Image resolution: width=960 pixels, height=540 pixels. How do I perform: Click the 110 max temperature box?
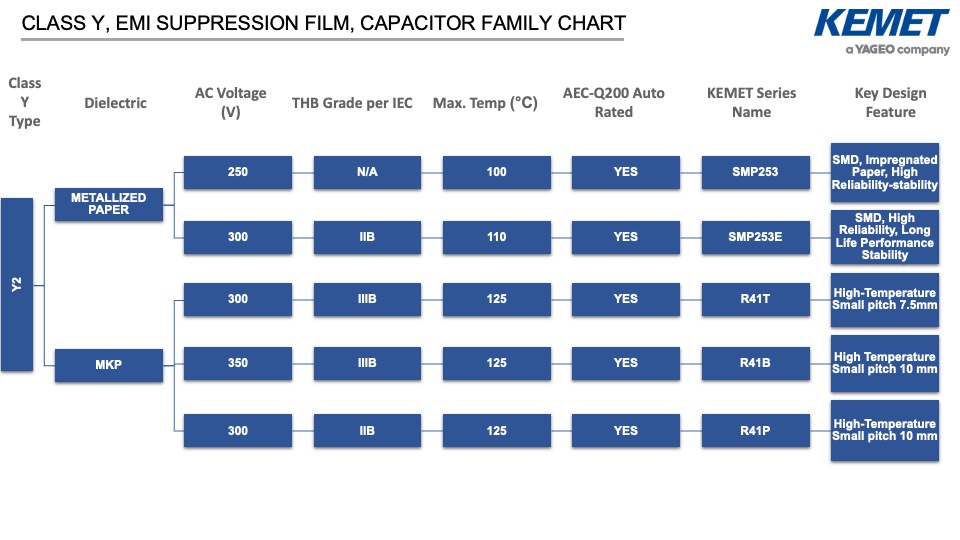click(497, 237)
